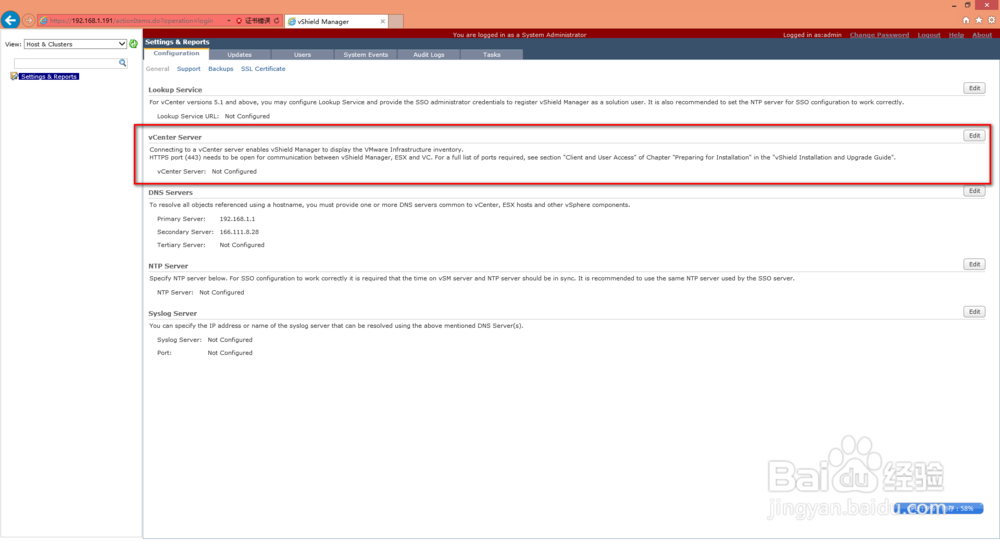Click the Settings & Reports panel title
The height and width of the screenshot is (542, 1000).
[177, 42]
